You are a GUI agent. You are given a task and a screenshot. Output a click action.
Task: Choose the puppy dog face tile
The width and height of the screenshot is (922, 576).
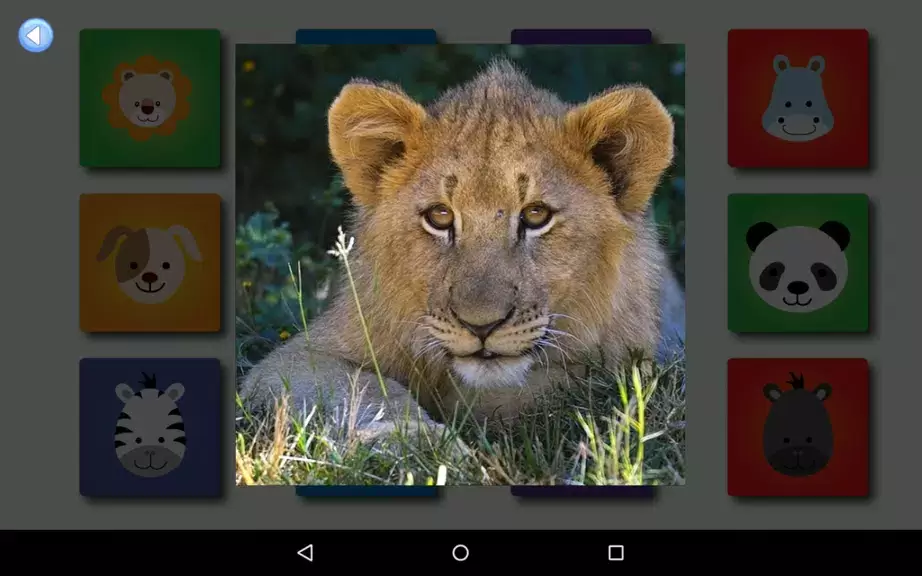pos(150,263)
